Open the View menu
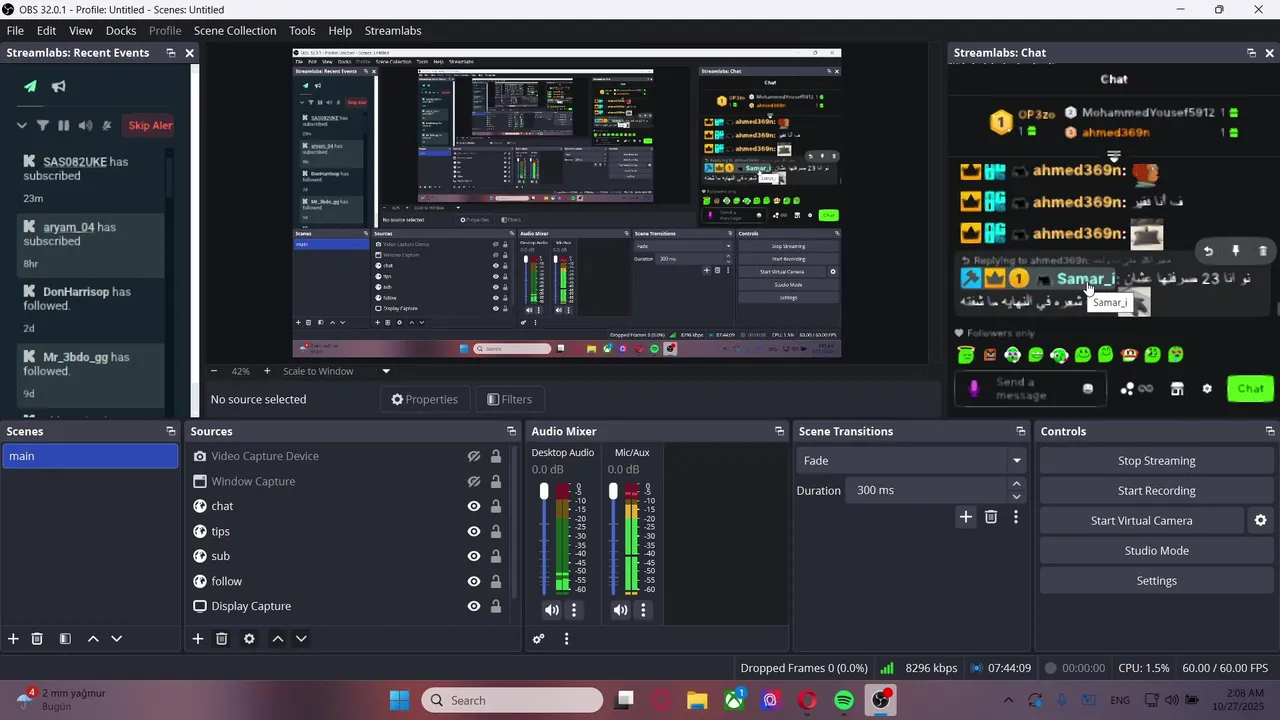Screen dimensions: 1280x720 click(x=81, y=30)
